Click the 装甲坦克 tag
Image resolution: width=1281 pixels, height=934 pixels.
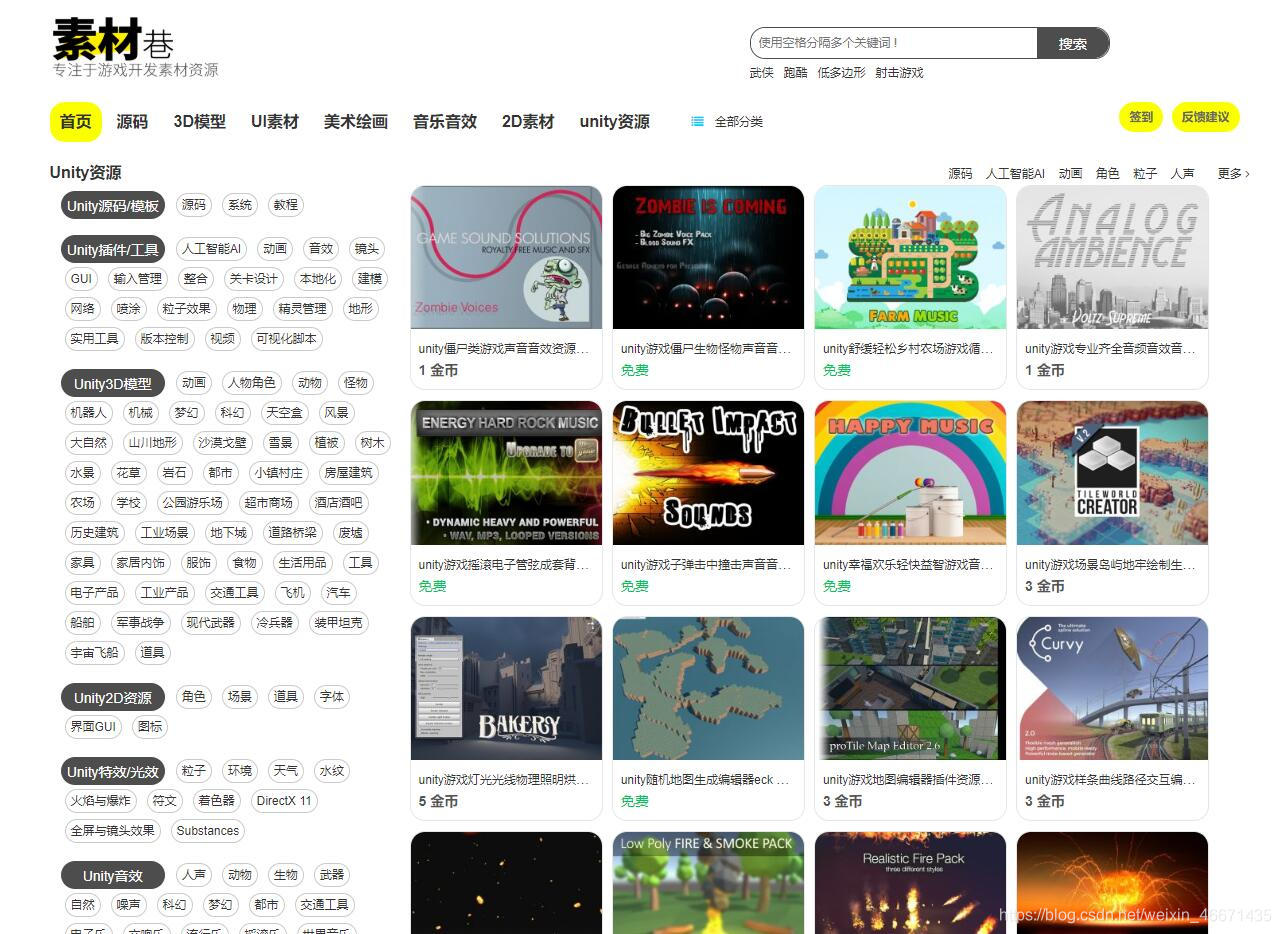pos(338,623)
